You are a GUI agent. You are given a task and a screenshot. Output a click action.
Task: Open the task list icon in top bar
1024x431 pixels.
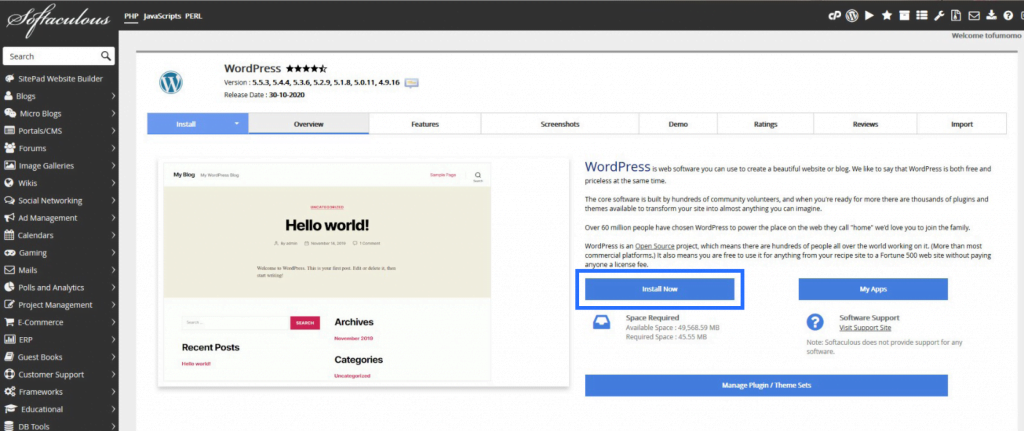coord(922,16)
